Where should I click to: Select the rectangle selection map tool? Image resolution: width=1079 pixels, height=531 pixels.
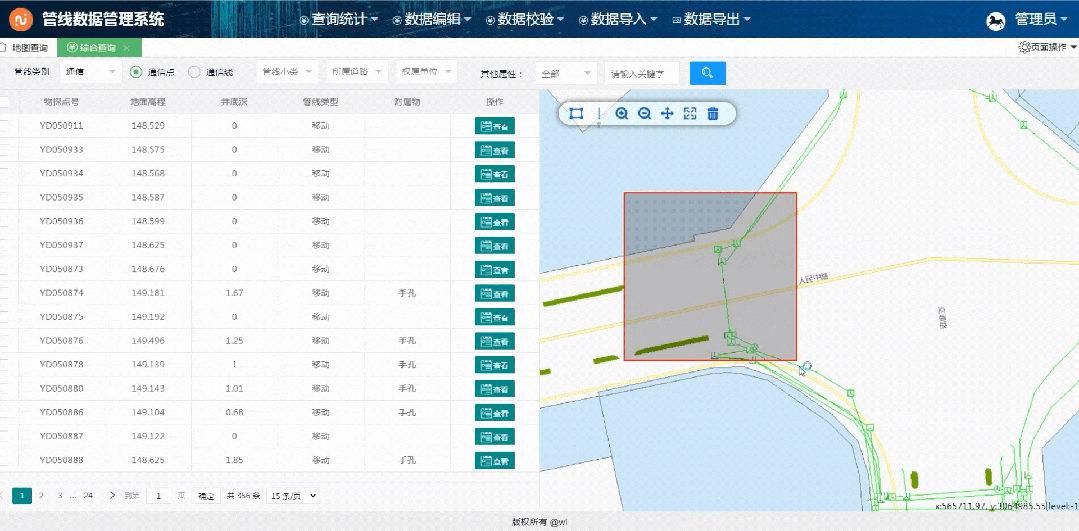point(576,113)
